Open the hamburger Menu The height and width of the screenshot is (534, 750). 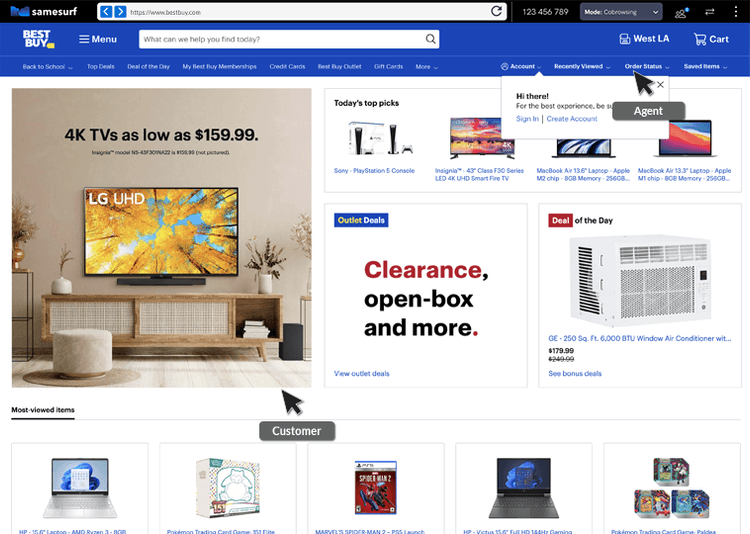click(x=98, y=39)
